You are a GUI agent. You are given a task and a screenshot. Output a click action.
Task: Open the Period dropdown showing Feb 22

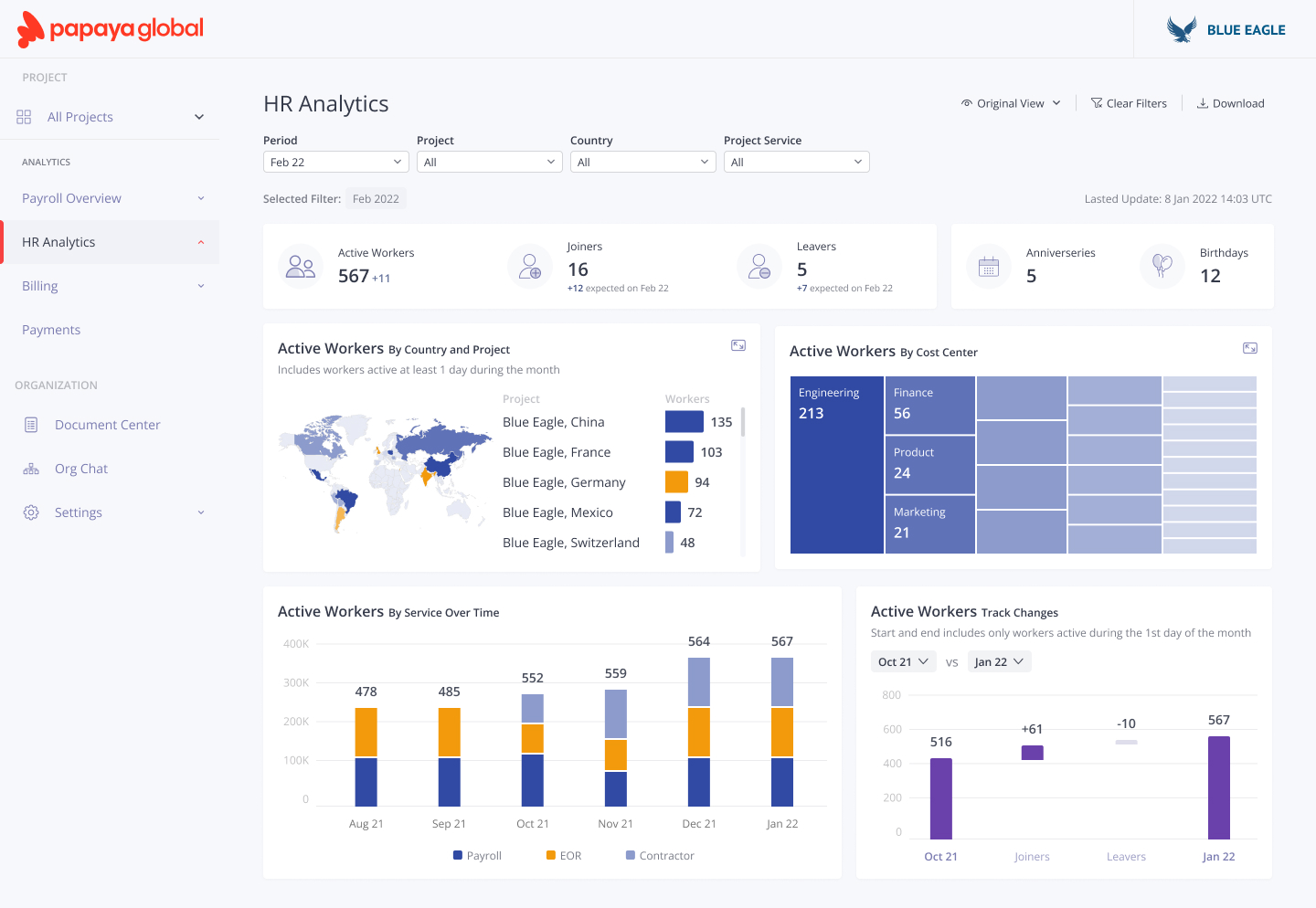pyautogui.click(x=335, y=162)
